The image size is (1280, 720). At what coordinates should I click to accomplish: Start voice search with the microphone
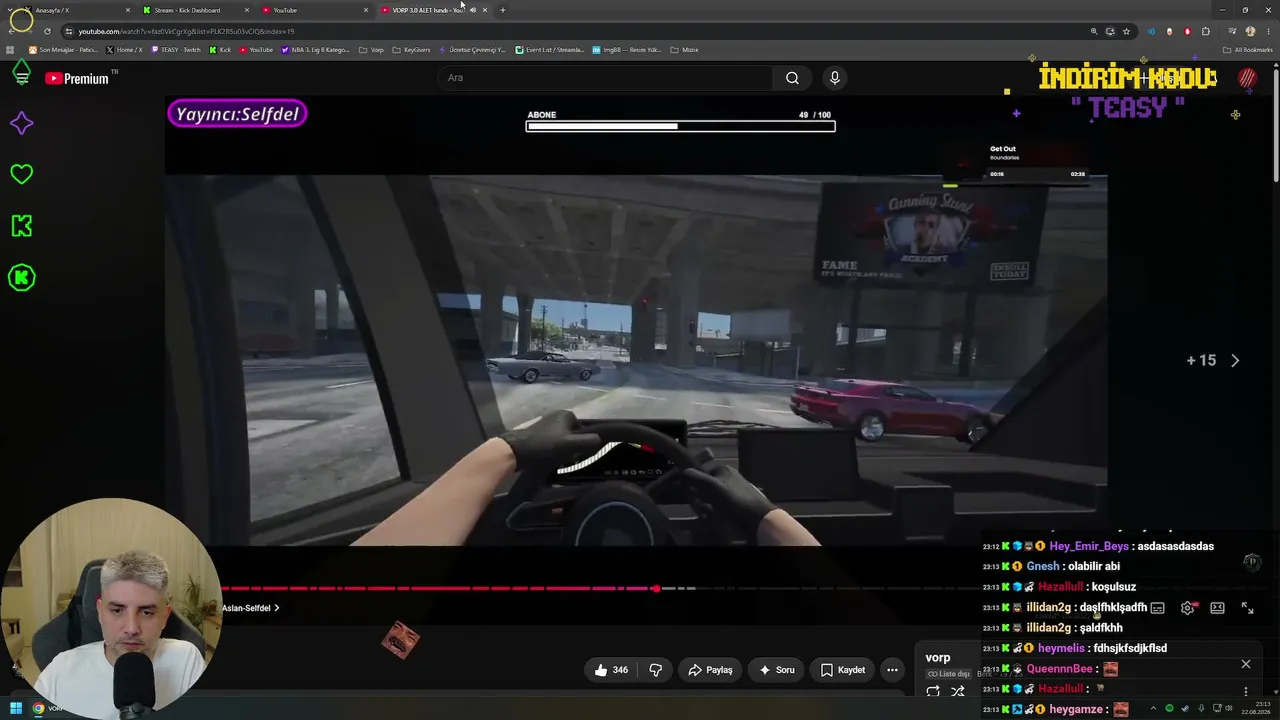click(x=835, y=78)
